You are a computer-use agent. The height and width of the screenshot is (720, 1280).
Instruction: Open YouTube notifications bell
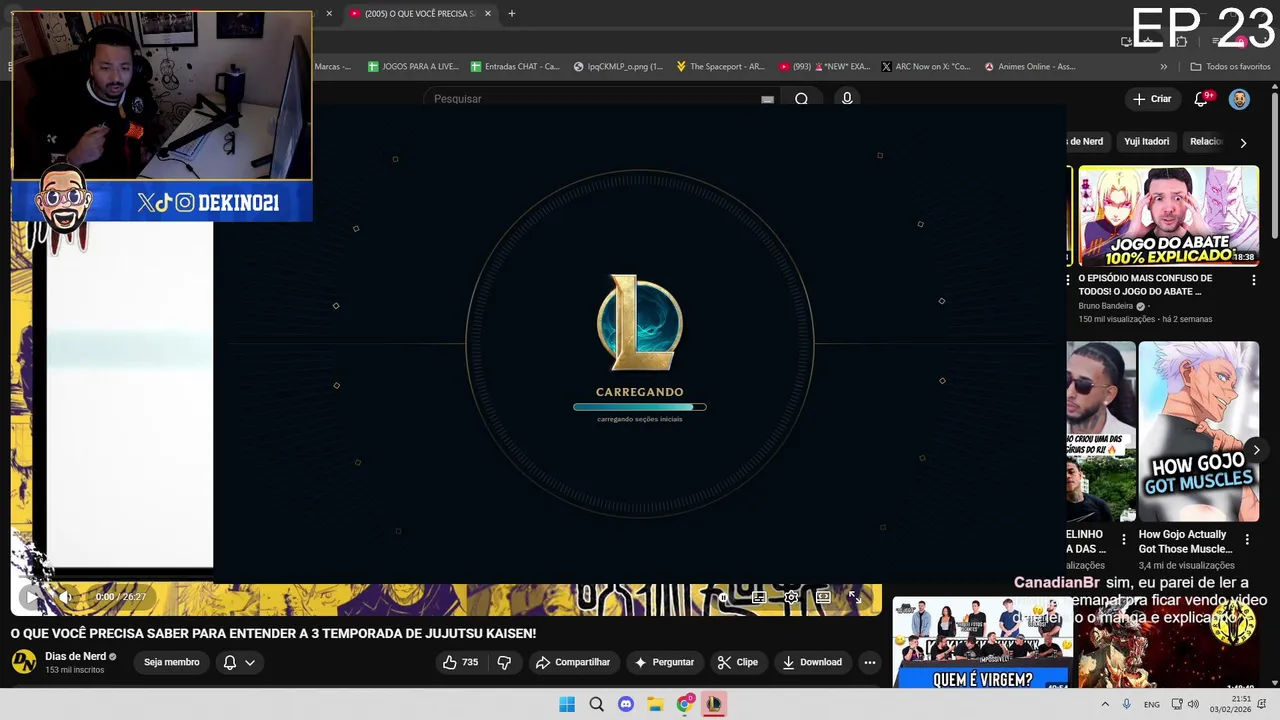click(1202, 99)
